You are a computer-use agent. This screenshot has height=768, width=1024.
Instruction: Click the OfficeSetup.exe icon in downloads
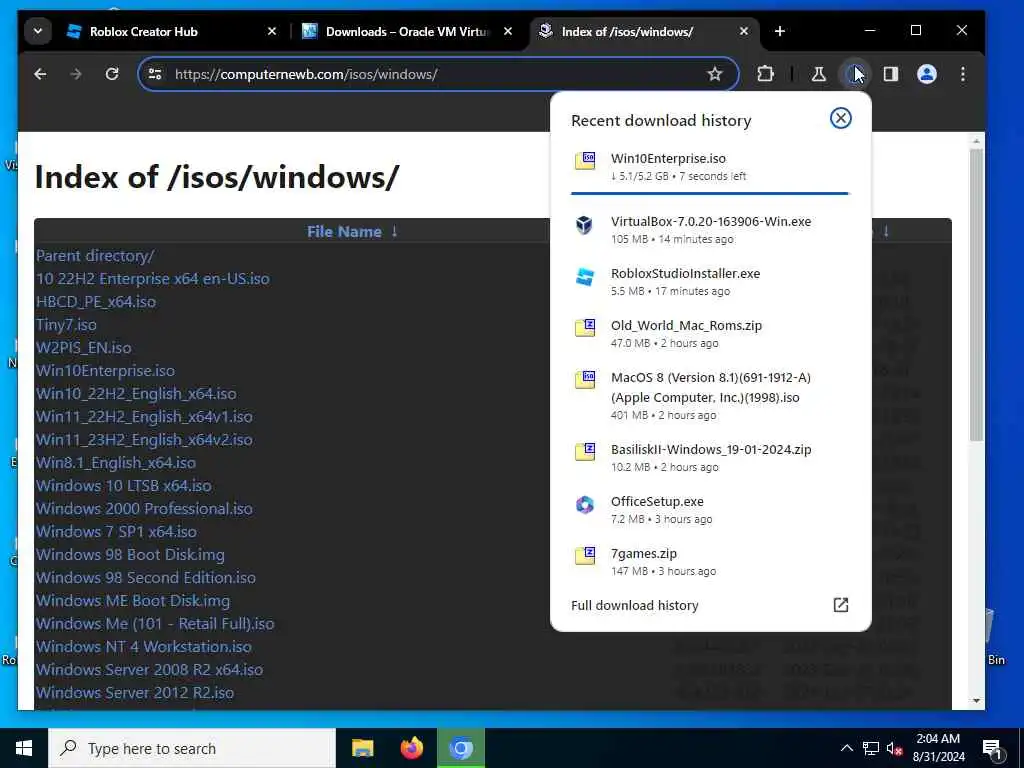[585, 505]
